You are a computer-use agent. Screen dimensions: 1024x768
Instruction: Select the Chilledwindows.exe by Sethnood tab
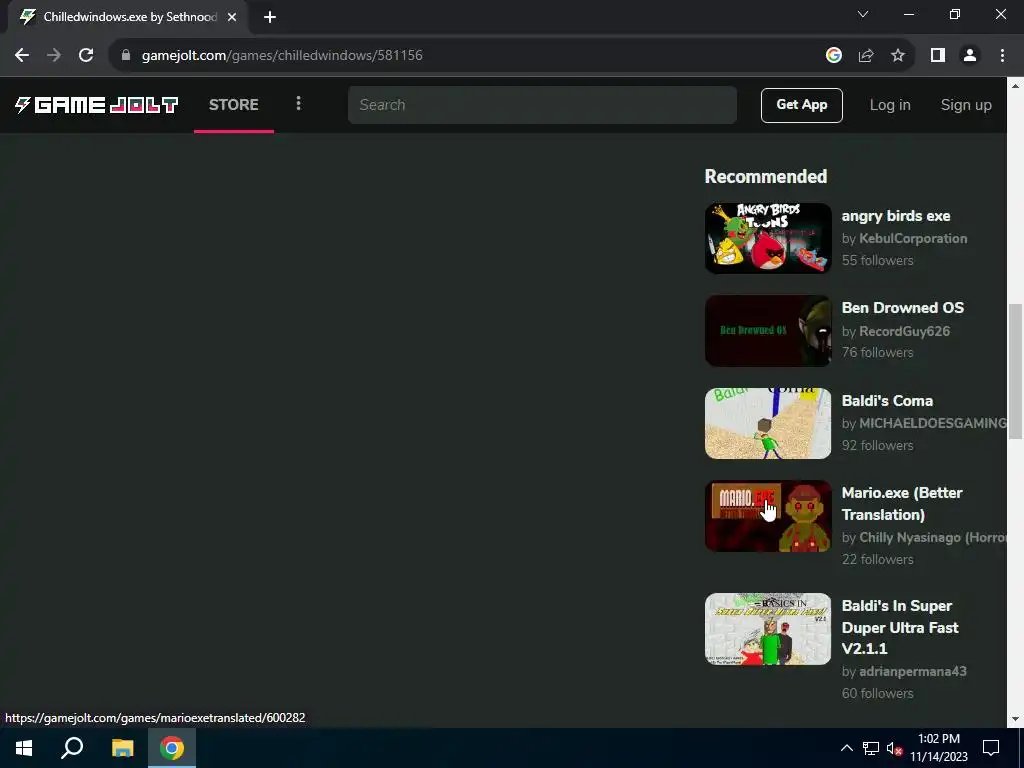click(x=129, y=18)
